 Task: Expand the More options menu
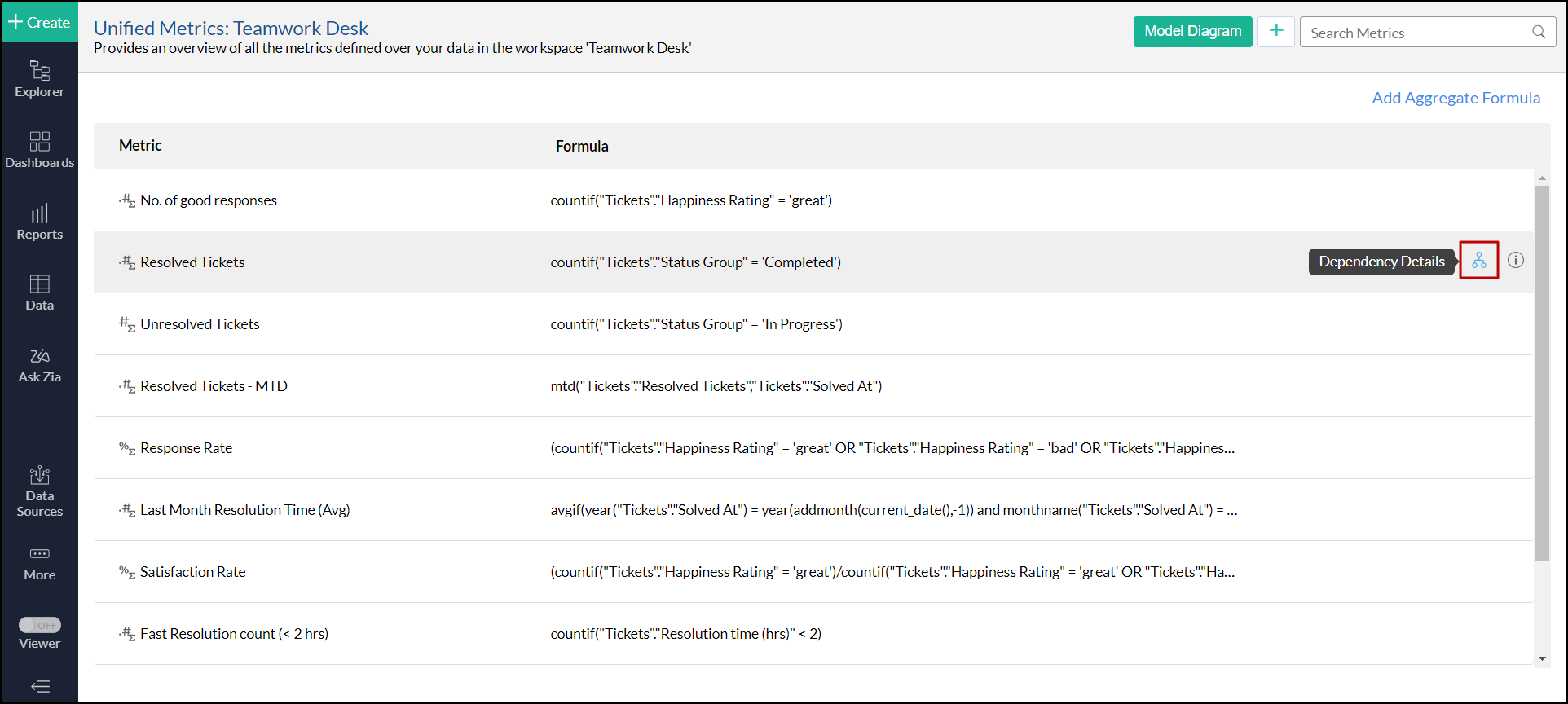[39, 563]
